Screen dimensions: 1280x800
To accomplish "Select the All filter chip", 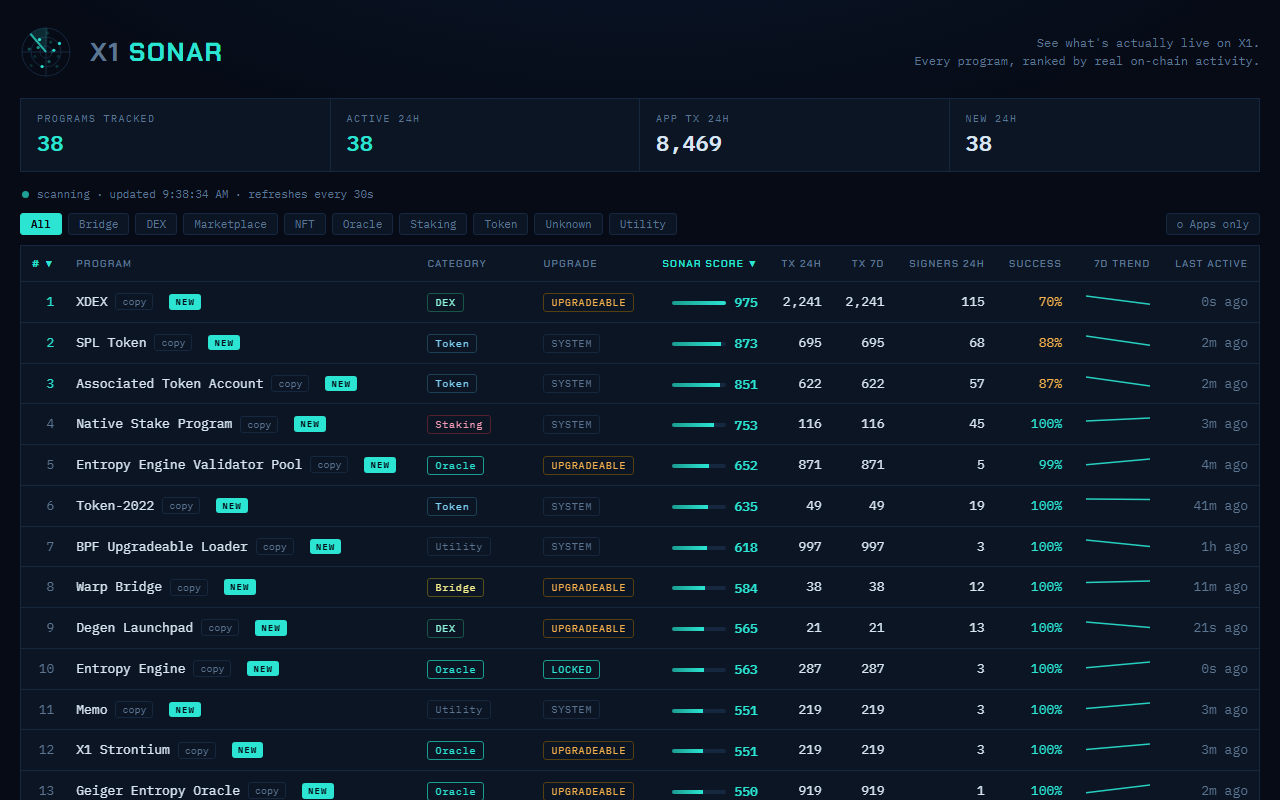I will (x=41, y=224).
